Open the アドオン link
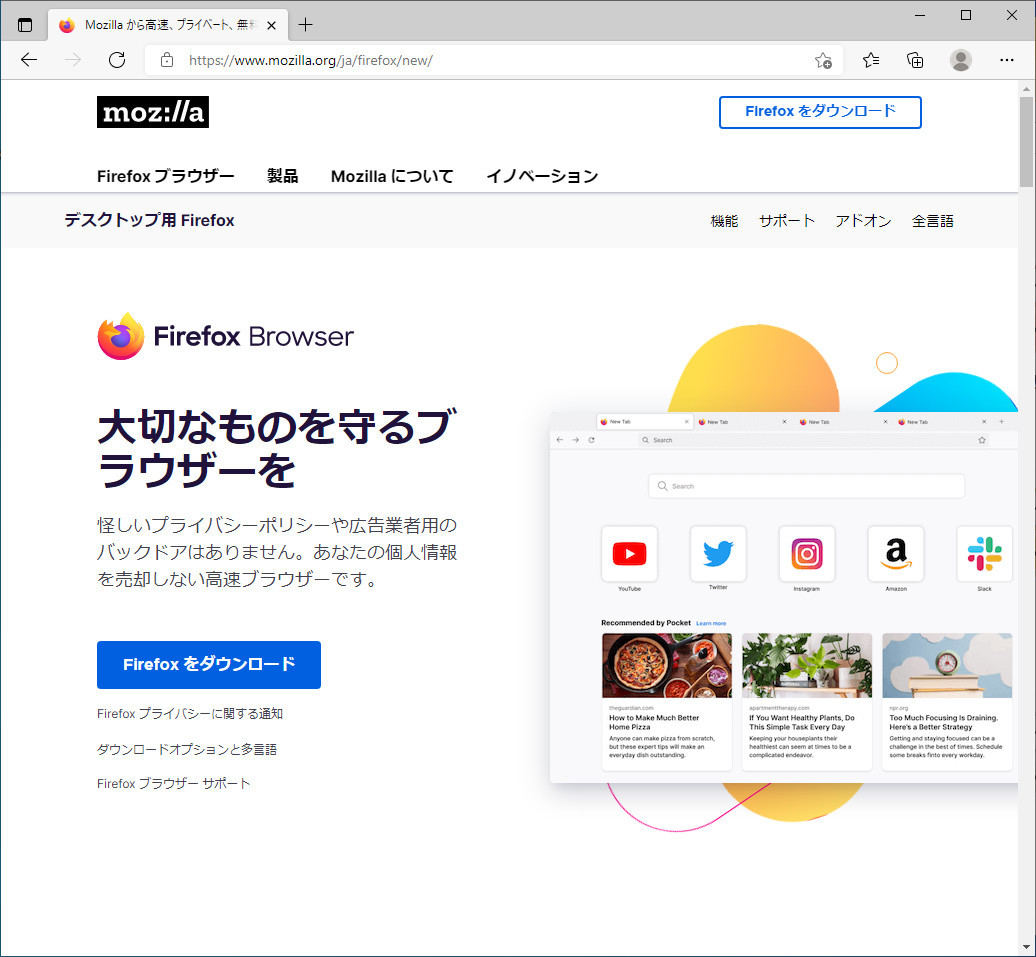Image resolution: width=1036 pixels, height=957 pixels. pyautogui.click(x=864, y=221)
